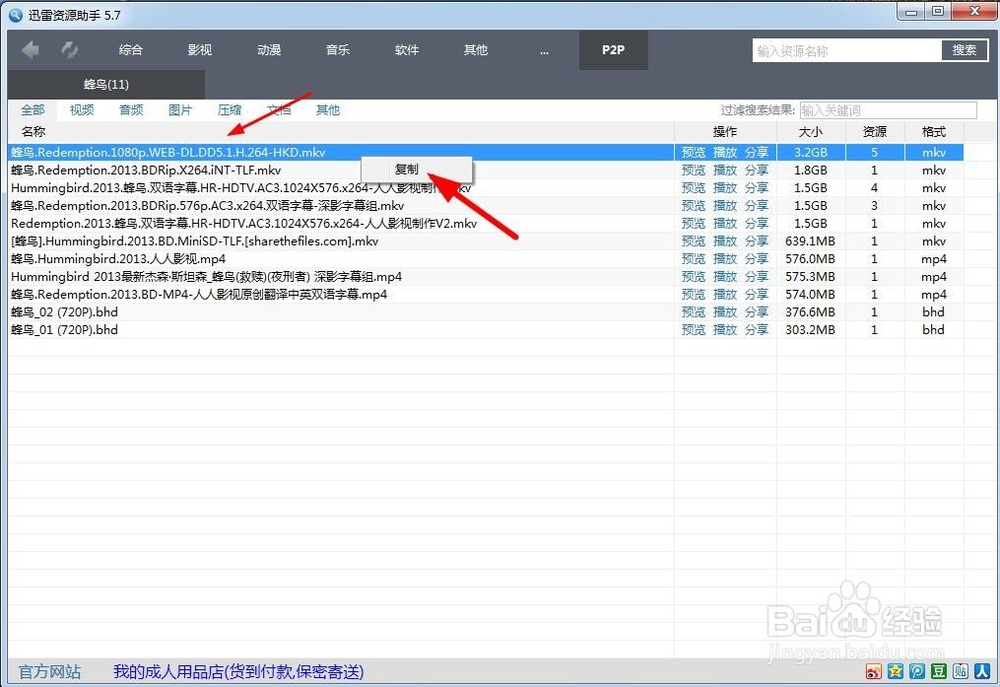Open the 我的成人用品店 link in status bar
This screenshot has height=687, width=1000.
click(x=239, y=672)
